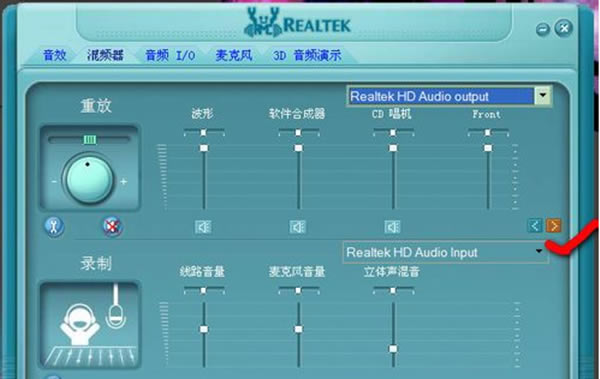Click the 立体声混音 channel label
Image resolution: width=600 pixels, height=379 pixels.
(x=392, y=271)
